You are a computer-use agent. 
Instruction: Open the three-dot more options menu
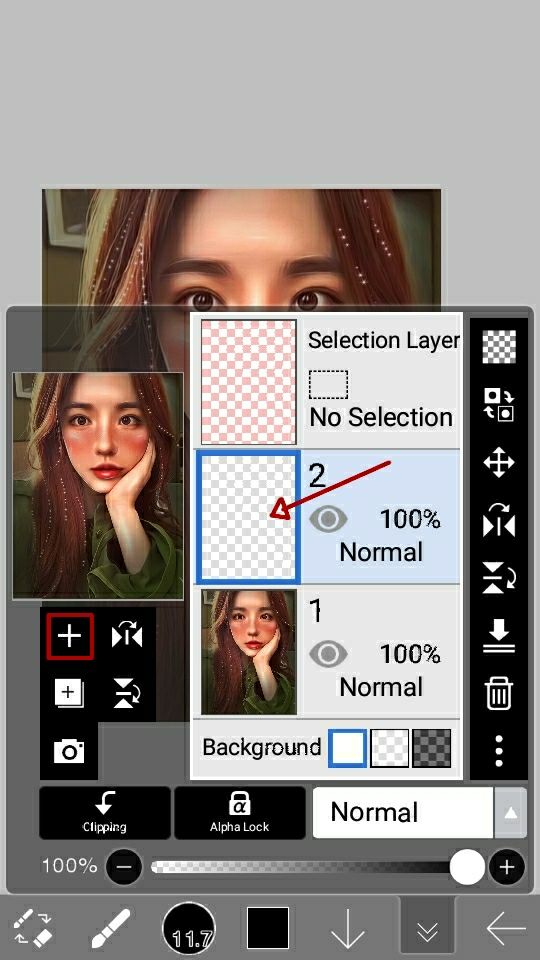[x=499, y=751]
